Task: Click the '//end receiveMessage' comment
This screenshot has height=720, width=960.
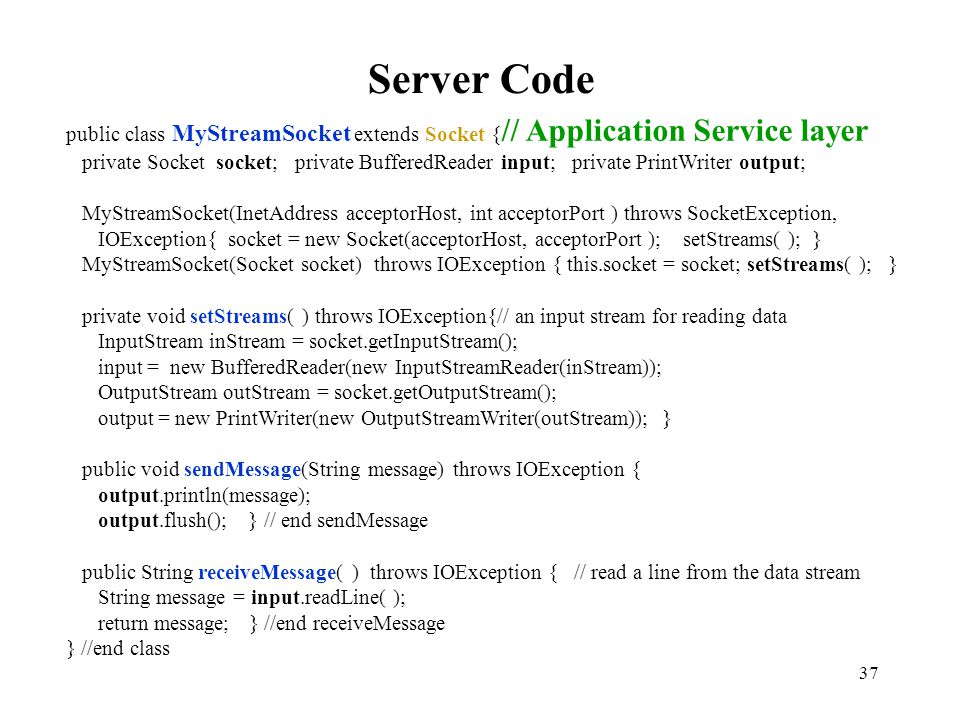Action: coord(354,623)
